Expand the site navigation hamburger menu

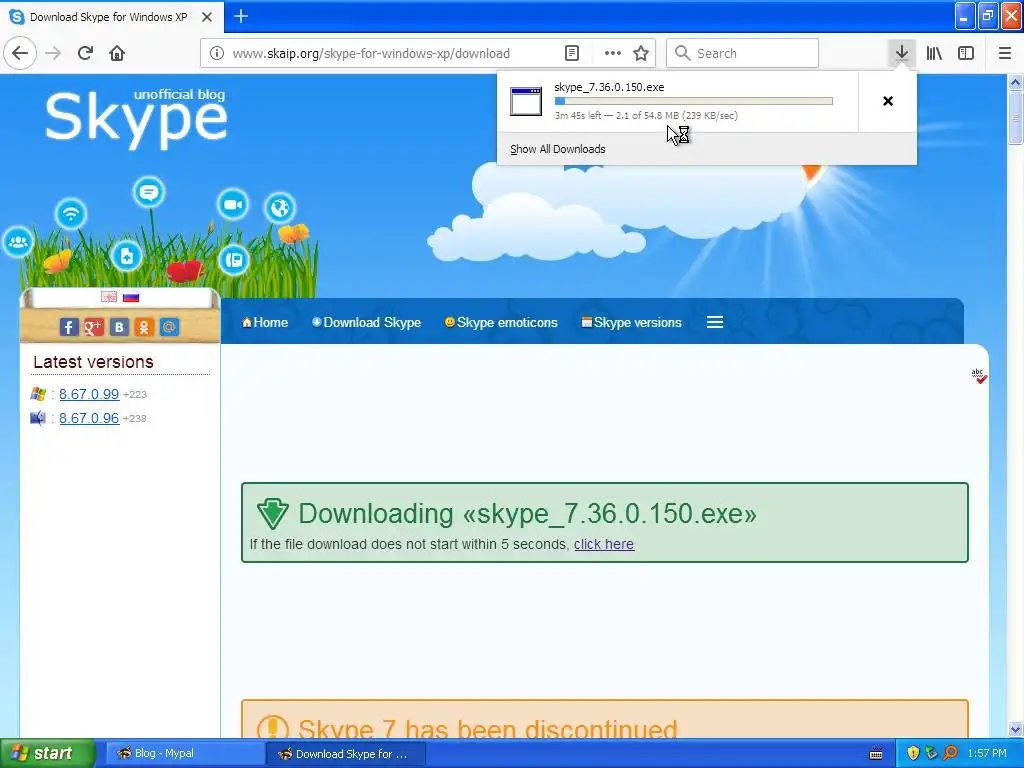(715, 322)
